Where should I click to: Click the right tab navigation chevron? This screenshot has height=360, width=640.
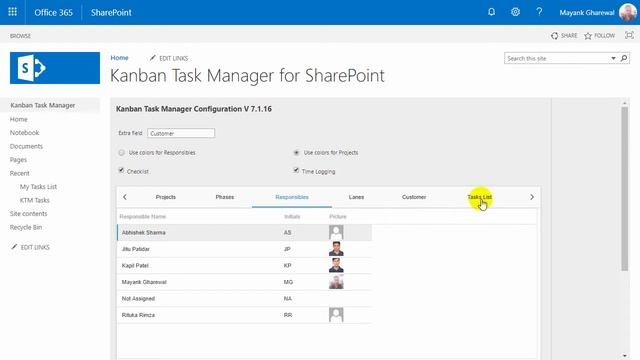point(532,197)
